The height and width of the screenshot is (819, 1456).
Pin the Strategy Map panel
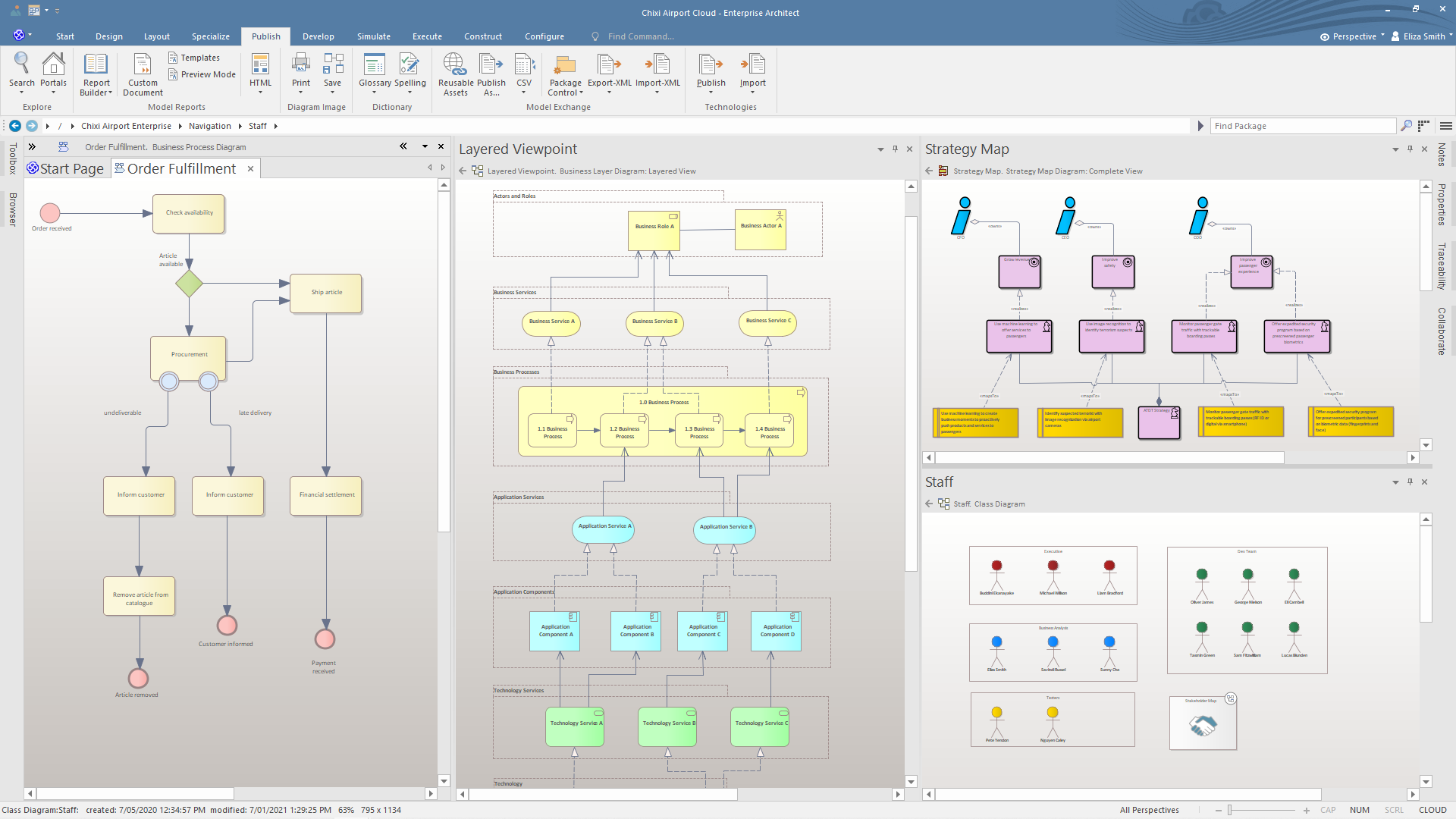point(1410,149)
